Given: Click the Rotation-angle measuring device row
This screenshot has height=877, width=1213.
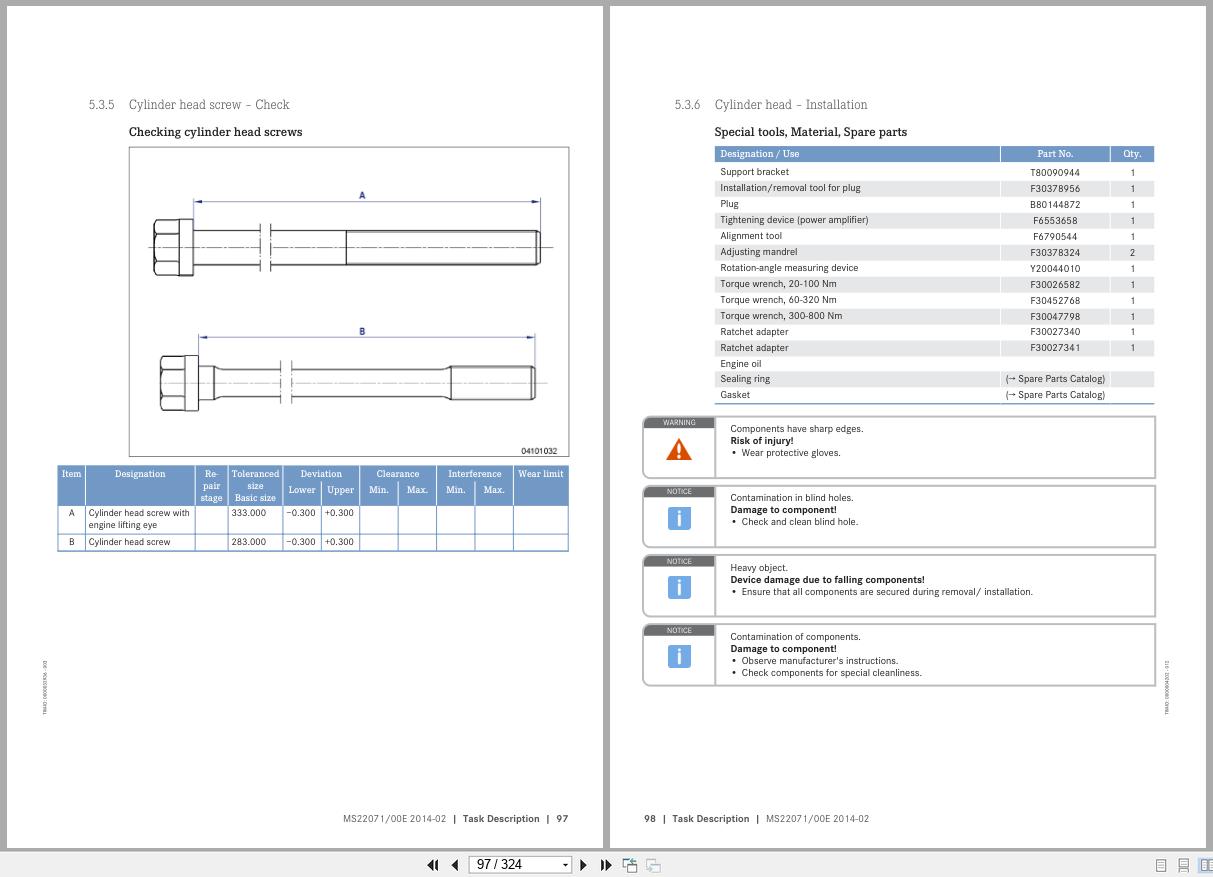Looking at the screenshot, I should click(x=934, y=268).
